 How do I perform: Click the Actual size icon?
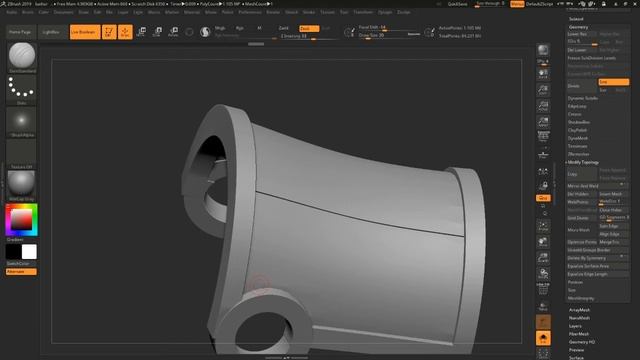[543, 106]
